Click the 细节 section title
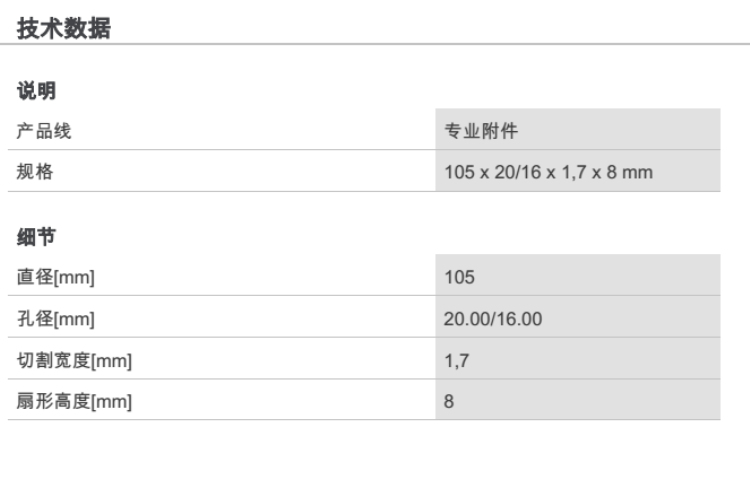The height and width of the screenshot is (479, 750). point(36,237)
